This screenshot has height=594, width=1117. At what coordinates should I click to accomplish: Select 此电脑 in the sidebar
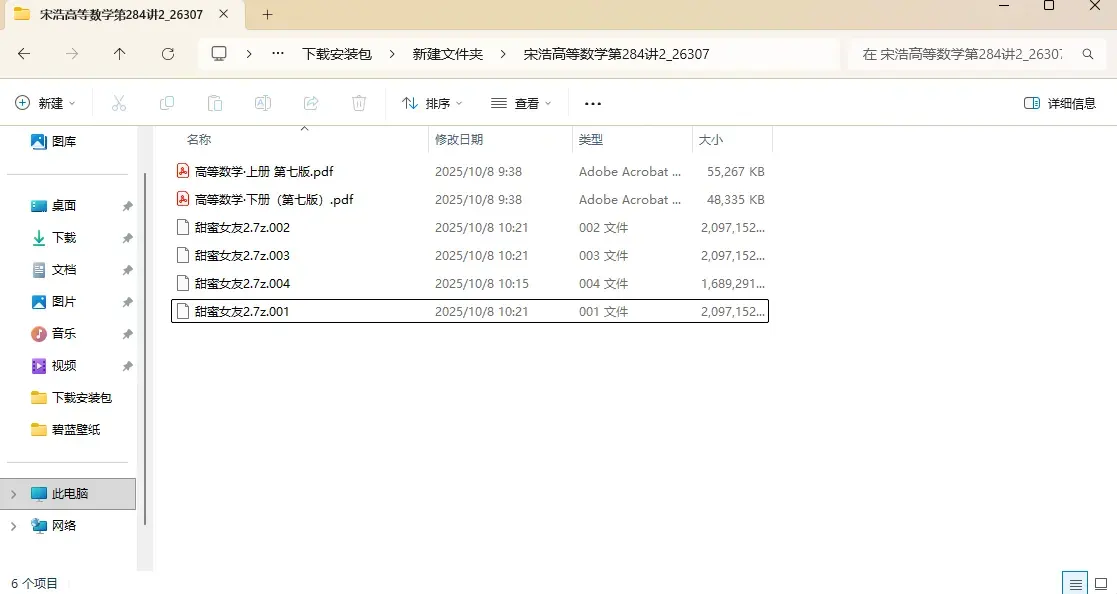pyautogui.click(x=68, y=494)
